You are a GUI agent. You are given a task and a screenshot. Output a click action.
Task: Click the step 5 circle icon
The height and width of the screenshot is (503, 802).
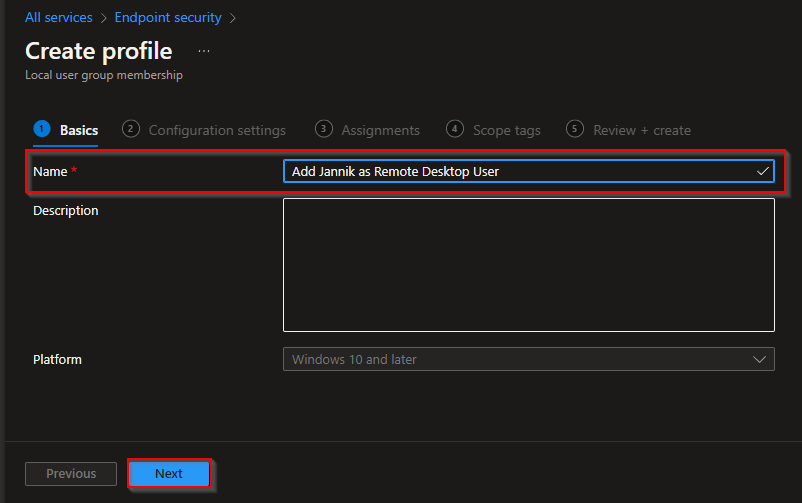[574, 129]
